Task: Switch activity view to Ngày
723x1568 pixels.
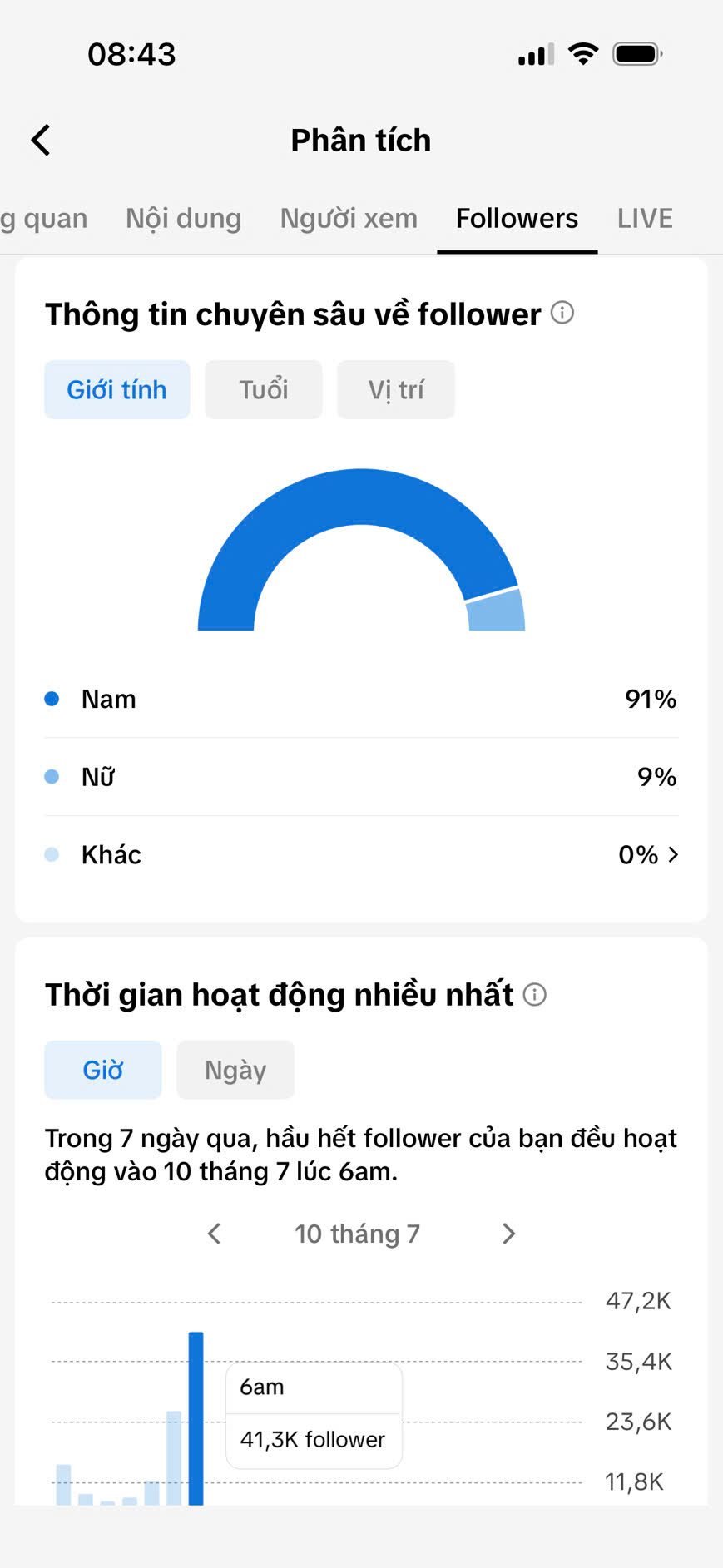Action: (235, 1070)
